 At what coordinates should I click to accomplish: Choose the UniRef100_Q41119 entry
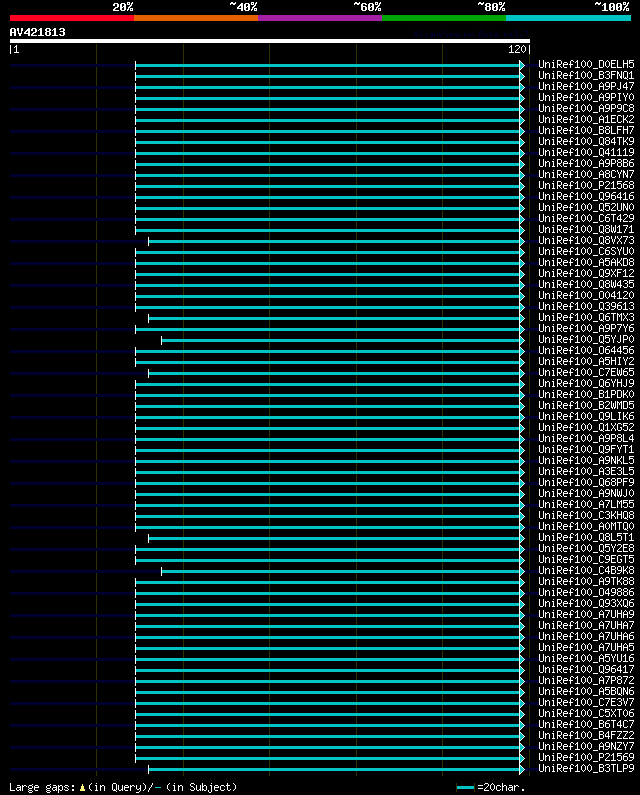point(586,153)
